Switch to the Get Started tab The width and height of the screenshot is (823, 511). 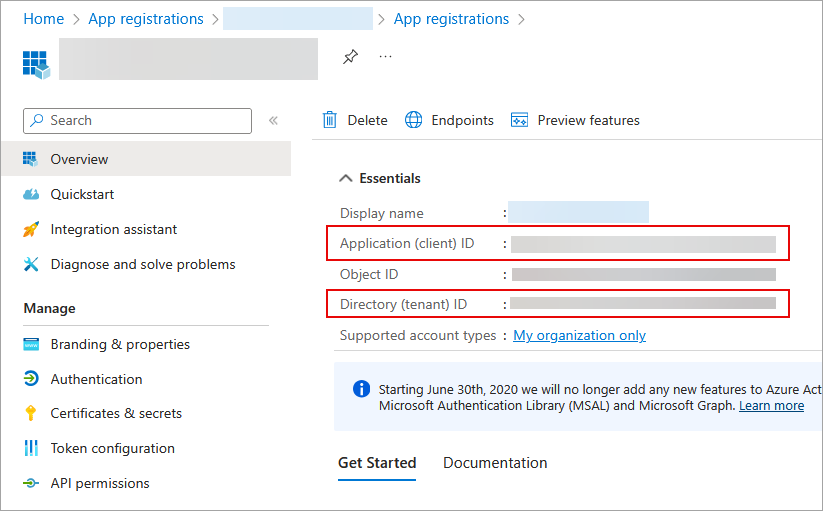click(377, 463)
